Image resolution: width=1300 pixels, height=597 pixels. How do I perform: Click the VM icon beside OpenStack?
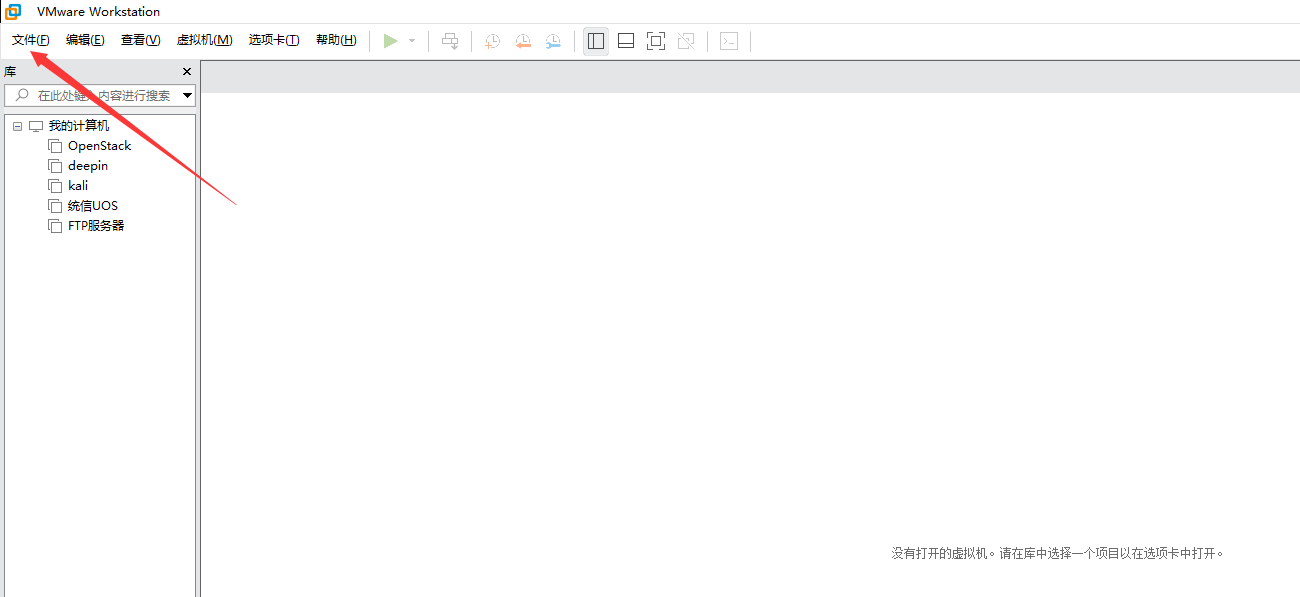pyautogui.click(x=55, y=146)
